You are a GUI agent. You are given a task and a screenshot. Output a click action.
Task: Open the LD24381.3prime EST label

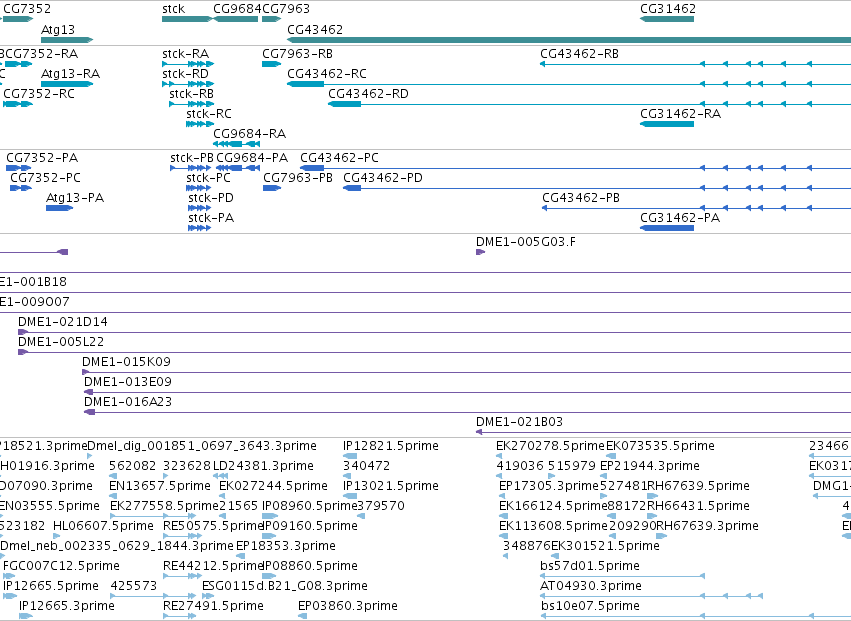tap(263, 466)
